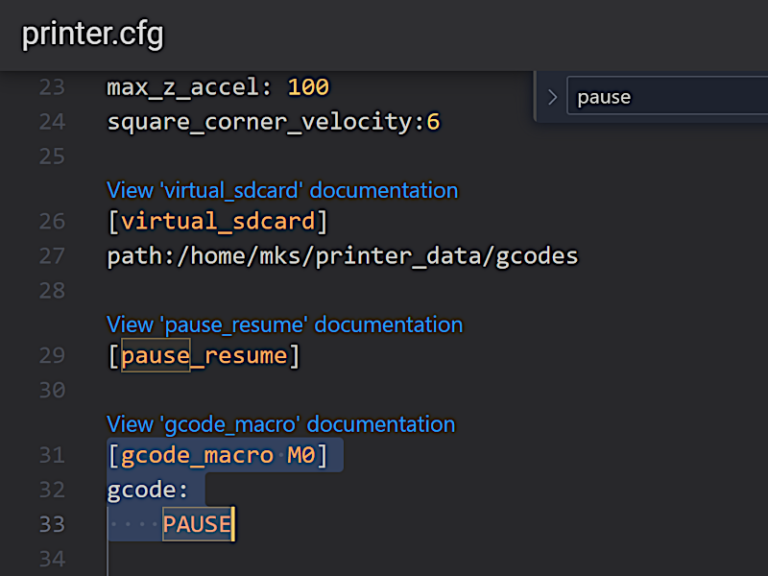Click line number 23 in gutter

pyautogui.click(x=52, y=87)
